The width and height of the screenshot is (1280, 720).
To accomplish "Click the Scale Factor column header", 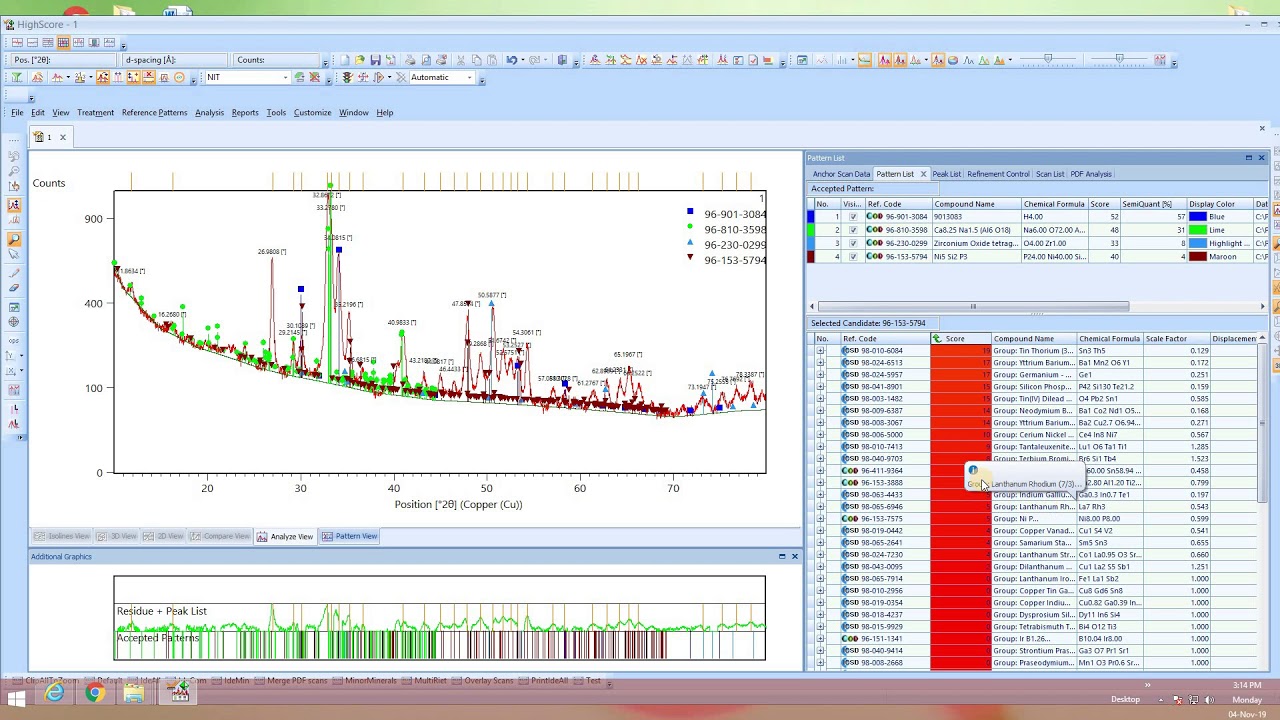I will click(x=1176, y=339).
